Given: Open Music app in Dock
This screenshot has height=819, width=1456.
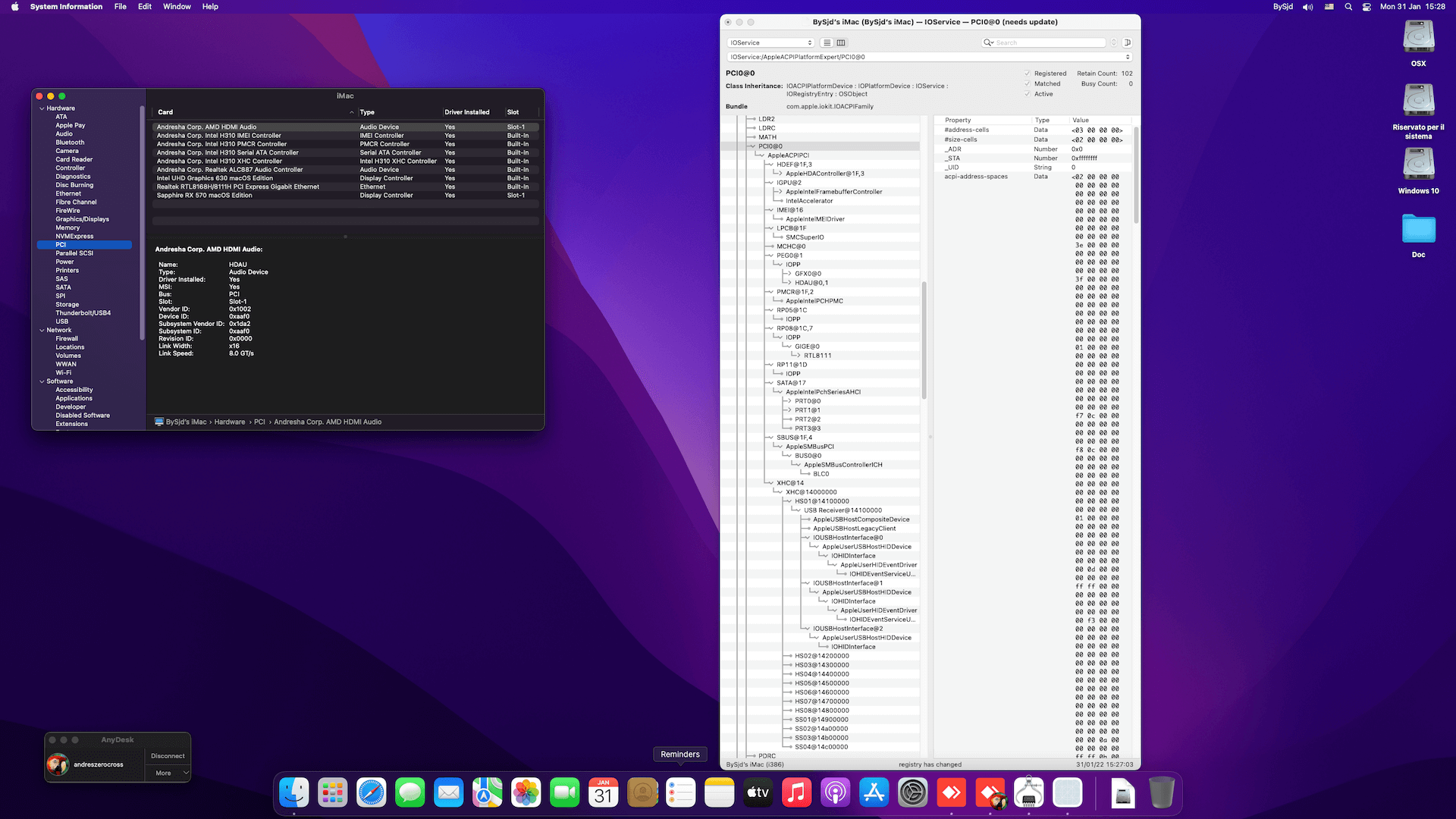Looking at the screenshot, I should (x=797, y=793).
